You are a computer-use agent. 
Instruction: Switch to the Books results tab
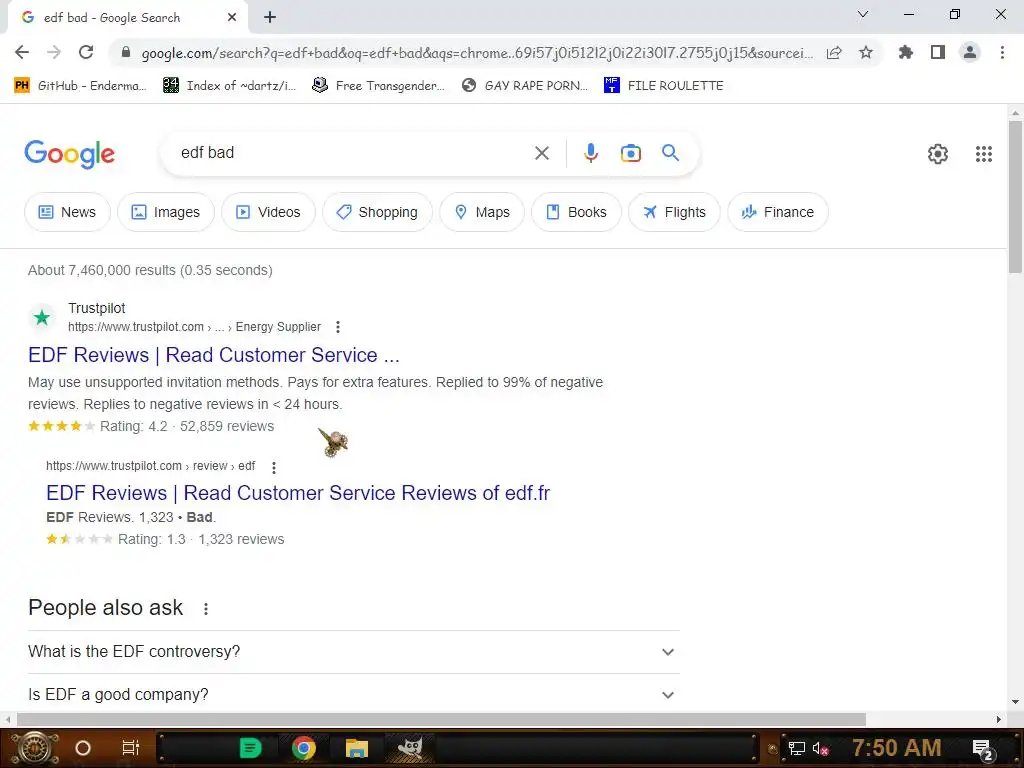577,212
